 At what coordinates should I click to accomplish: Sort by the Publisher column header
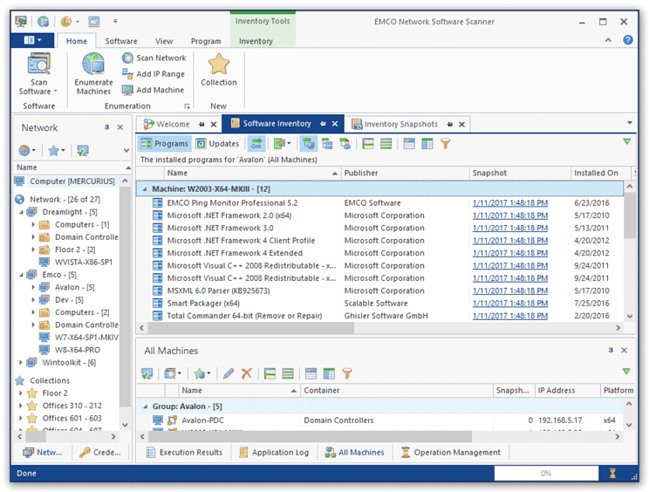click(x=405, y=173)
